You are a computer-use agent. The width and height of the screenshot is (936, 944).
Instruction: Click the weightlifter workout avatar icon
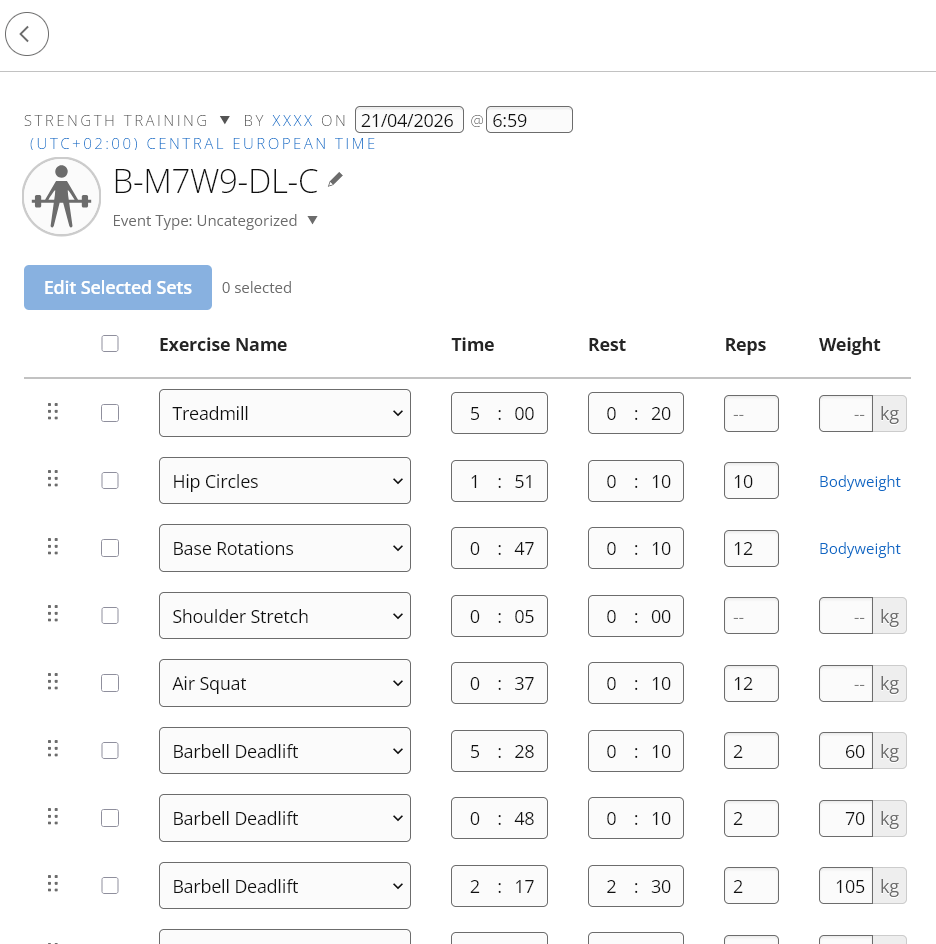pyautogui.click(x=61, y=197)
